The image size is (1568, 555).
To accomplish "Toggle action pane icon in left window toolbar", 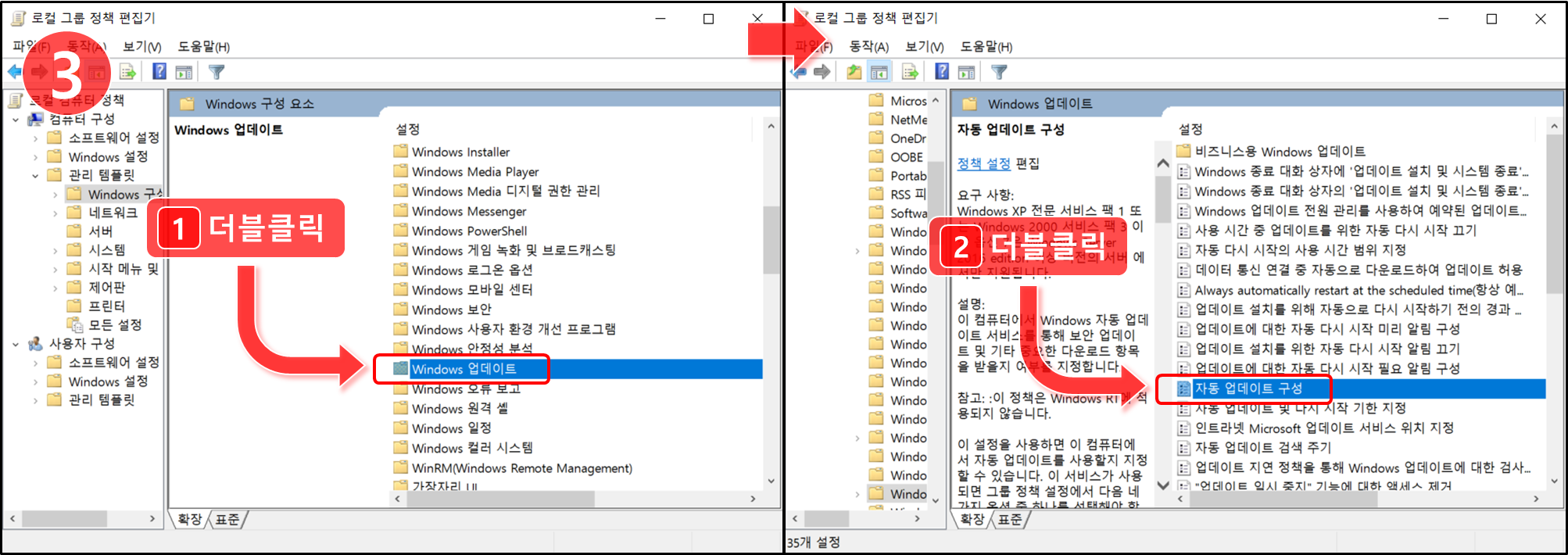I will click(x=184, y=72).
